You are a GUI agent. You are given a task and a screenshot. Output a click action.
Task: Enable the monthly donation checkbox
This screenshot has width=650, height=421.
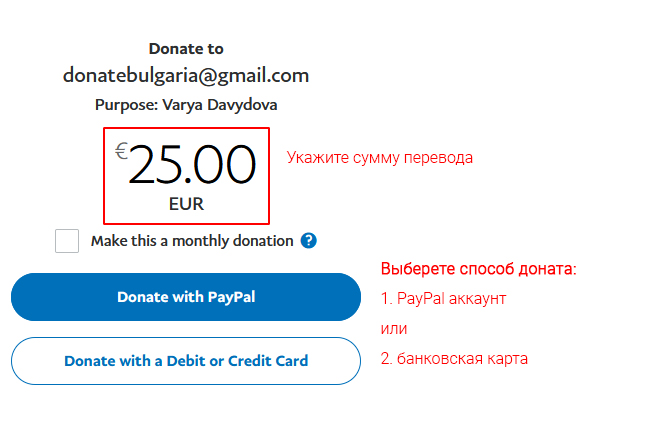[x=67, y=241]
